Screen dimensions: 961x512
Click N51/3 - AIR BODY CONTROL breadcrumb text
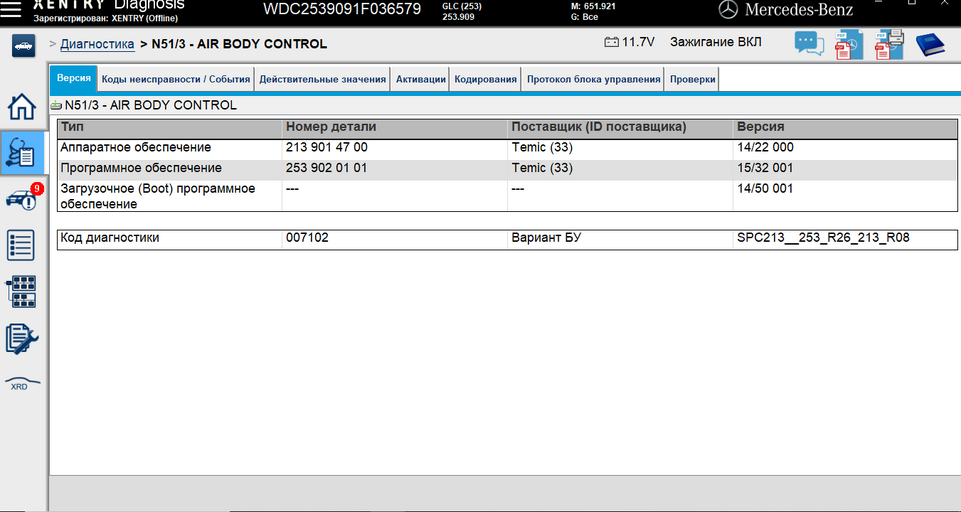tap(239, 44)
